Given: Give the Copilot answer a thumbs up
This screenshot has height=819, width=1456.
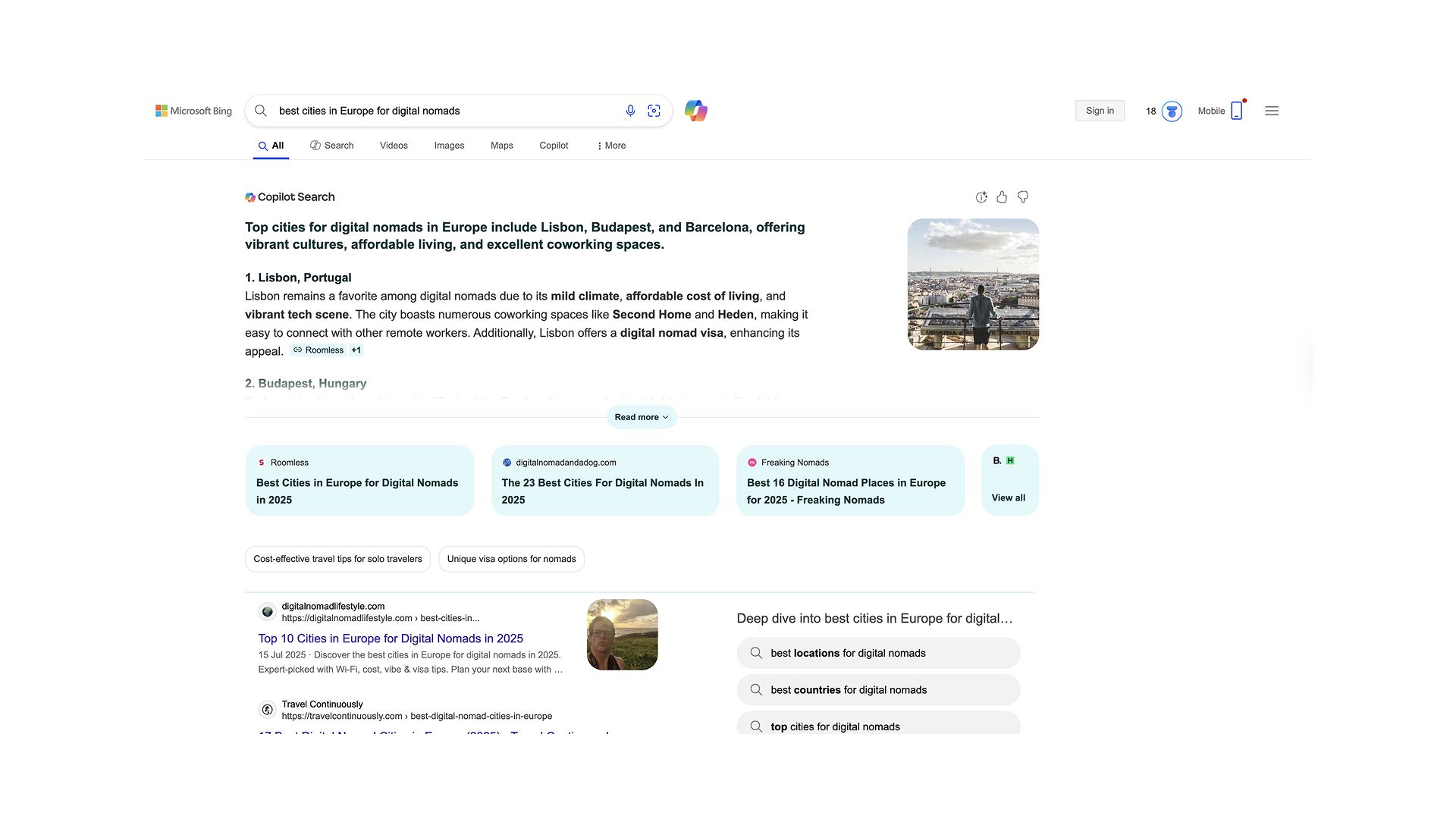Looking at the screenshot, I should click(x=1002, y=196).
